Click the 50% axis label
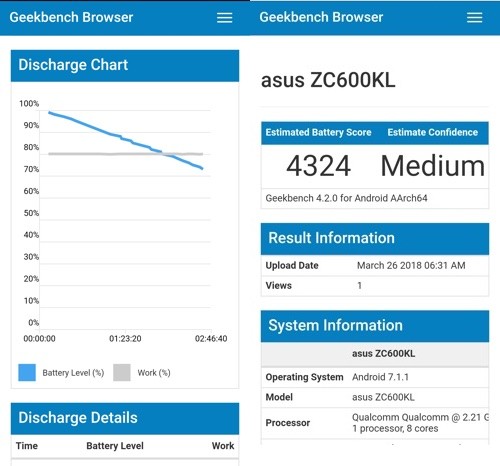 coord(31,213)
